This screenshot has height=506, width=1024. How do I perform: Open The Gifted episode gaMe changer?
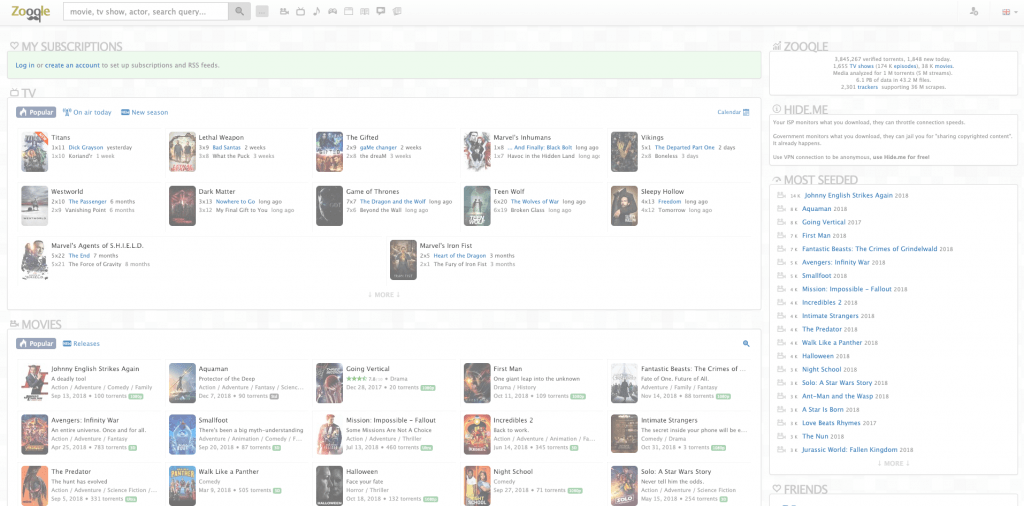[378, 148]
